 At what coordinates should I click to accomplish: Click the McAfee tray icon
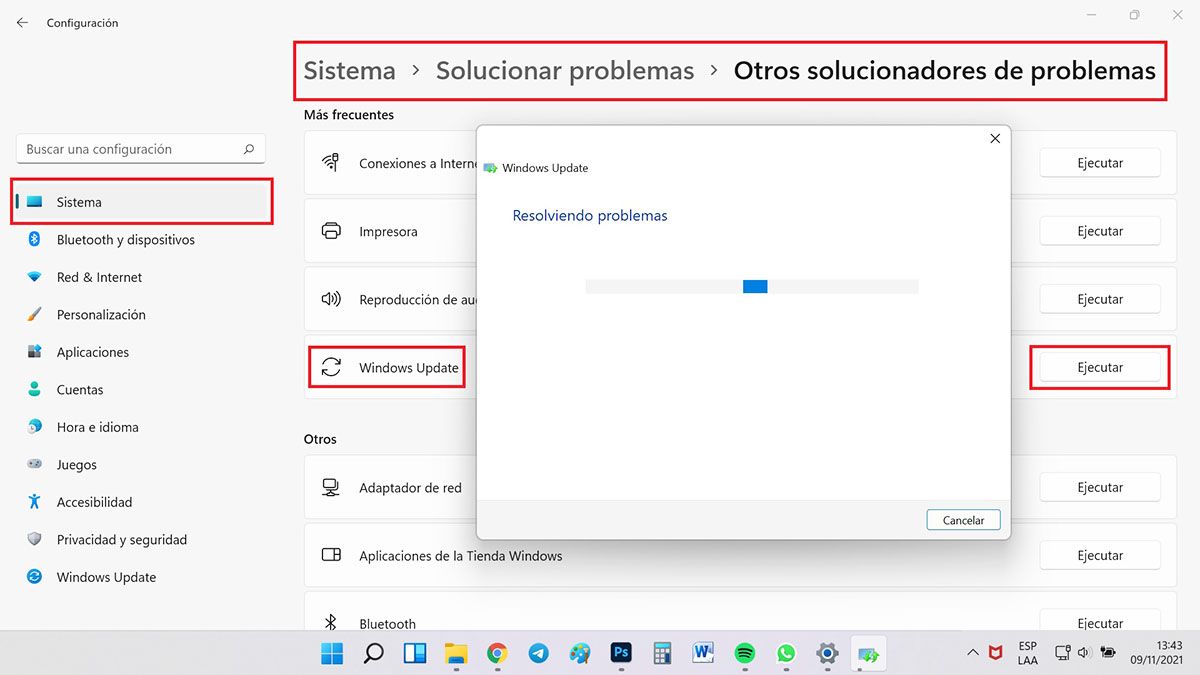coord(996,653)
